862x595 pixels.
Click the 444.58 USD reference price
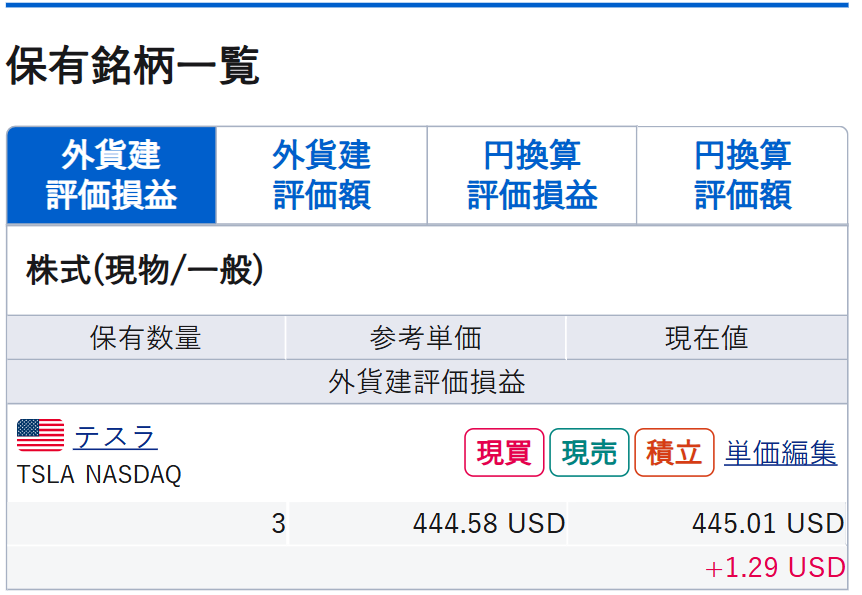pyautogui.click(x=489, y=524)
